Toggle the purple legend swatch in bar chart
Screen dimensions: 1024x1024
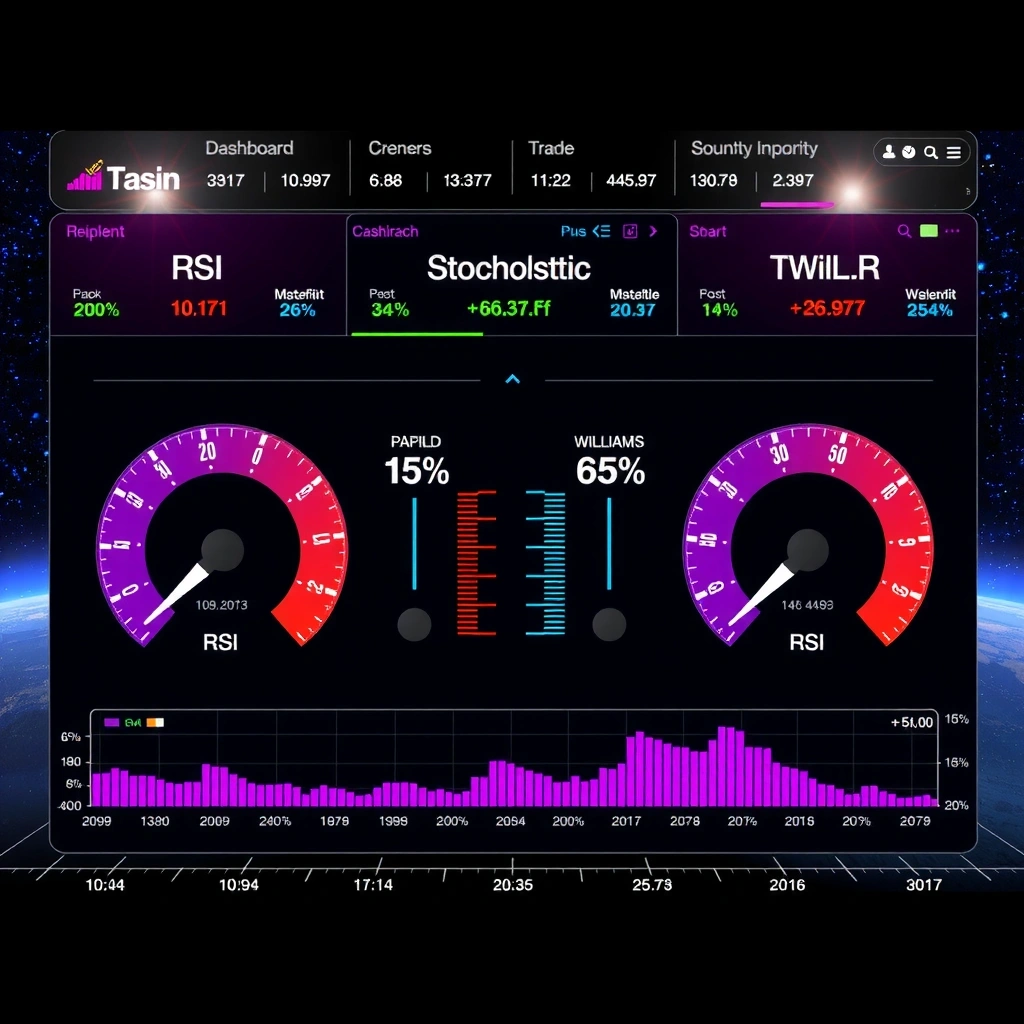pyautogui.click(x=112, y=722)
